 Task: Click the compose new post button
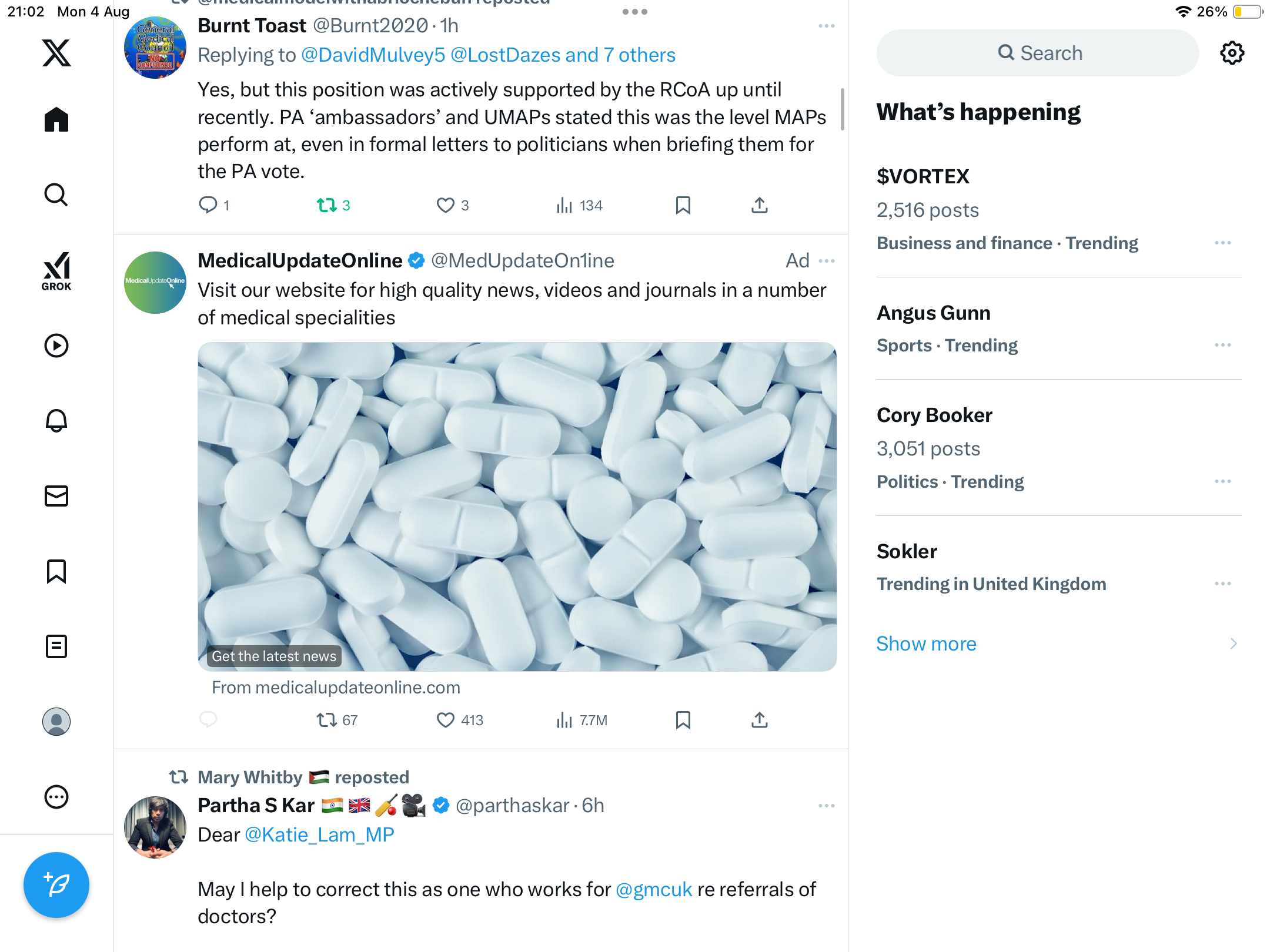(x=56, y=885)
